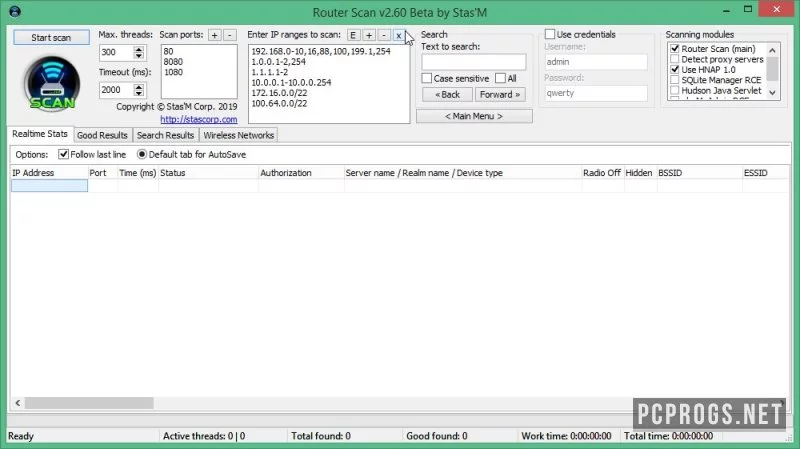Image resolution: width=800 pixels, height=449 pixels.
Task: Click the Password field showing qwerty
Action: (x=596, y=93)
